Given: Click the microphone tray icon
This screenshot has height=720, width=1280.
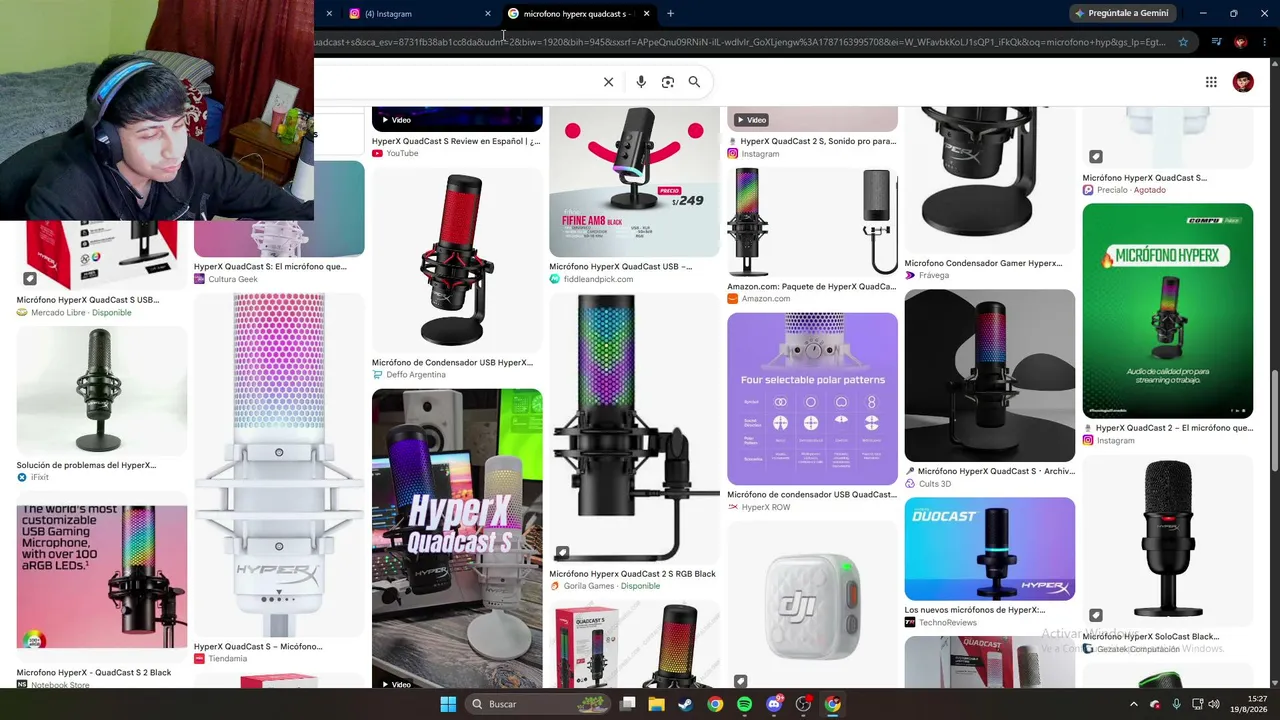Looking at the screenshot, I should [x=1177, y=704].
